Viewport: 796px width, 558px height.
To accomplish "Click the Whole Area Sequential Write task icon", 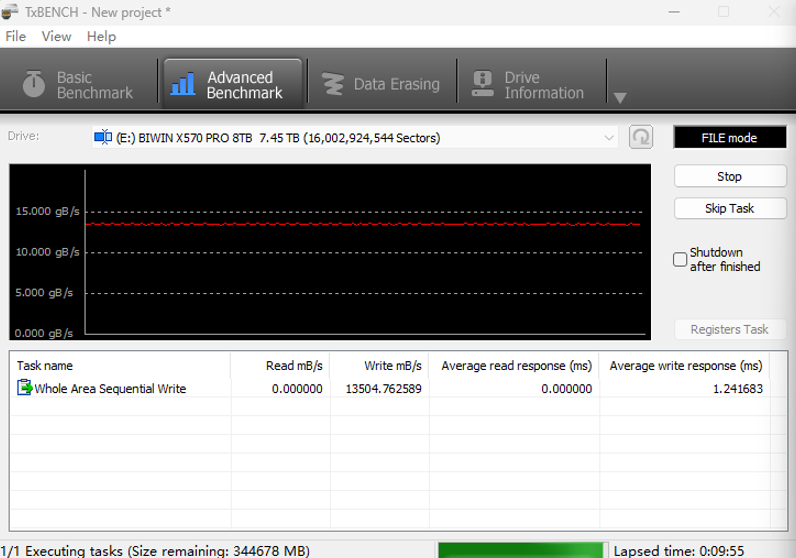I will tap(24, 388).
